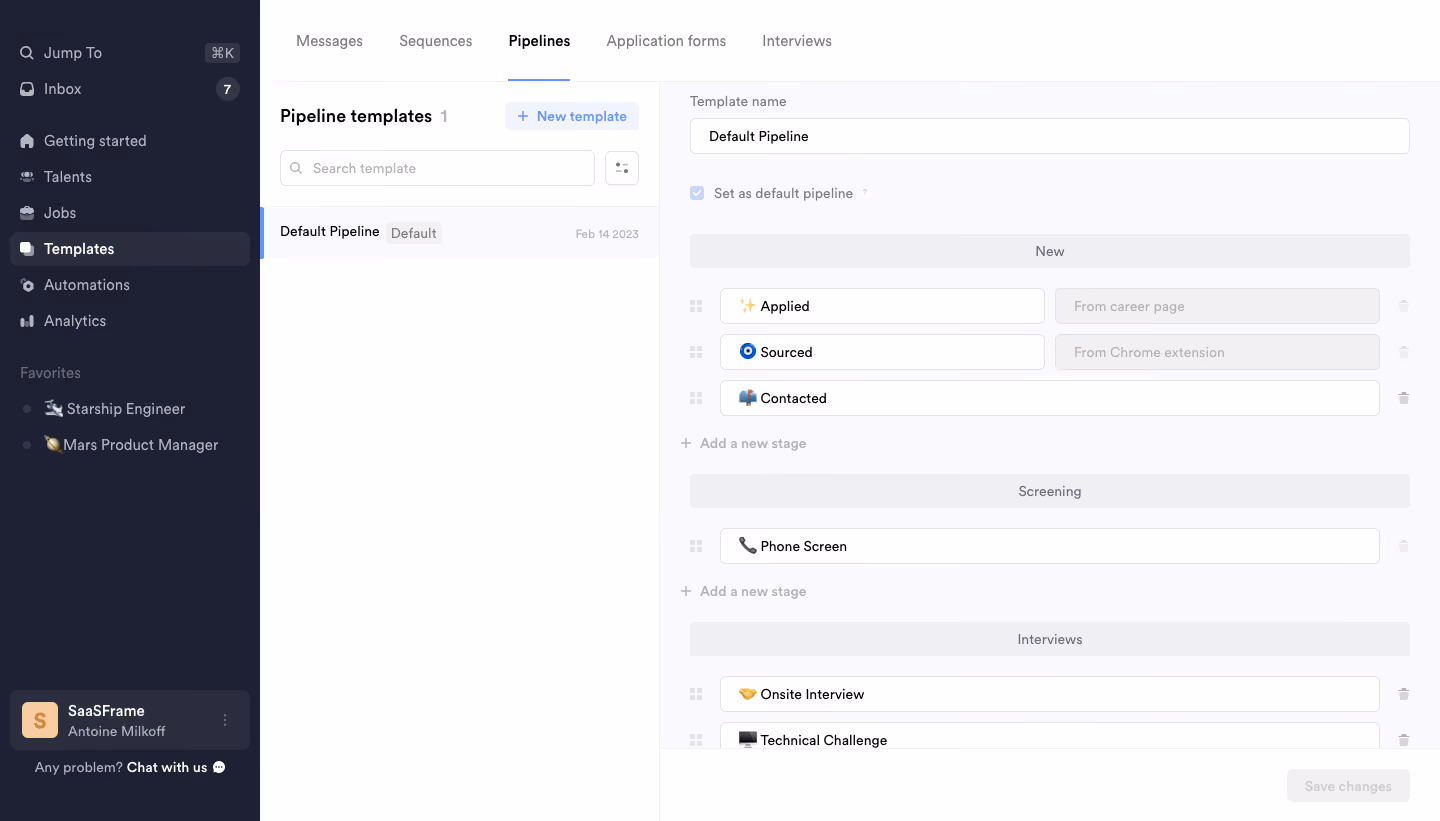Viewport: 1440px width, 821px height.
Task: Select Templates in sidebar
Action: pos(129,249)
